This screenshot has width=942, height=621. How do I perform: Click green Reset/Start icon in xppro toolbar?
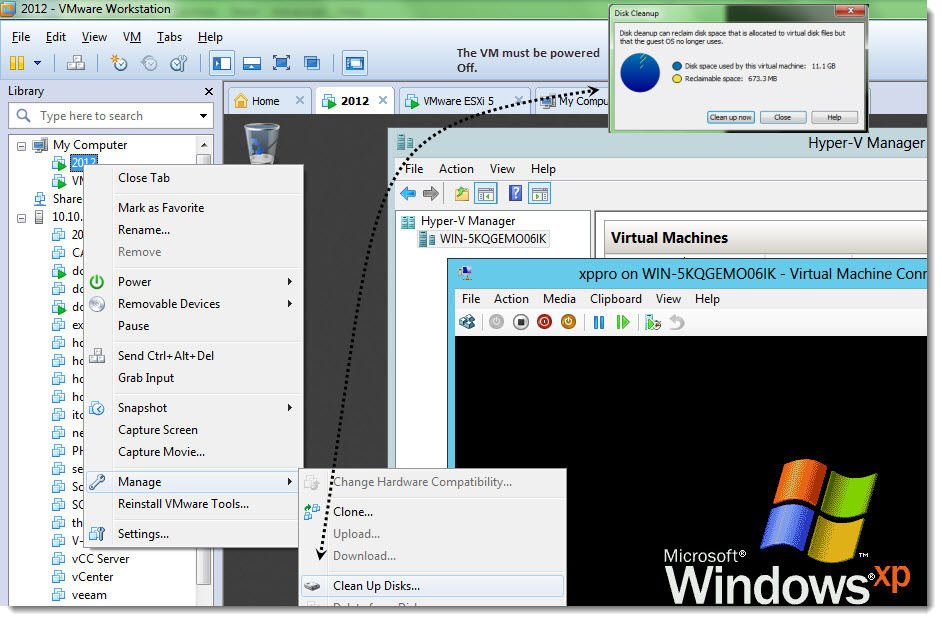[622, 323]
